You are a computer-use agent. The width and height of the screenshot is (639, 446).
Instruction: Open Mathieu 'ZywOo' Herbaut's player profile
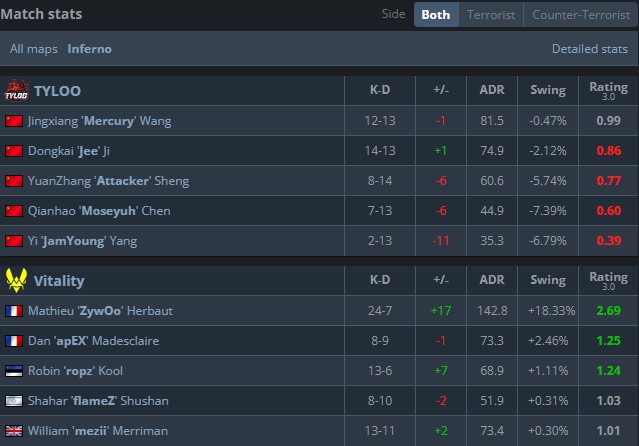pyautogui.click(x=100, y=311)
